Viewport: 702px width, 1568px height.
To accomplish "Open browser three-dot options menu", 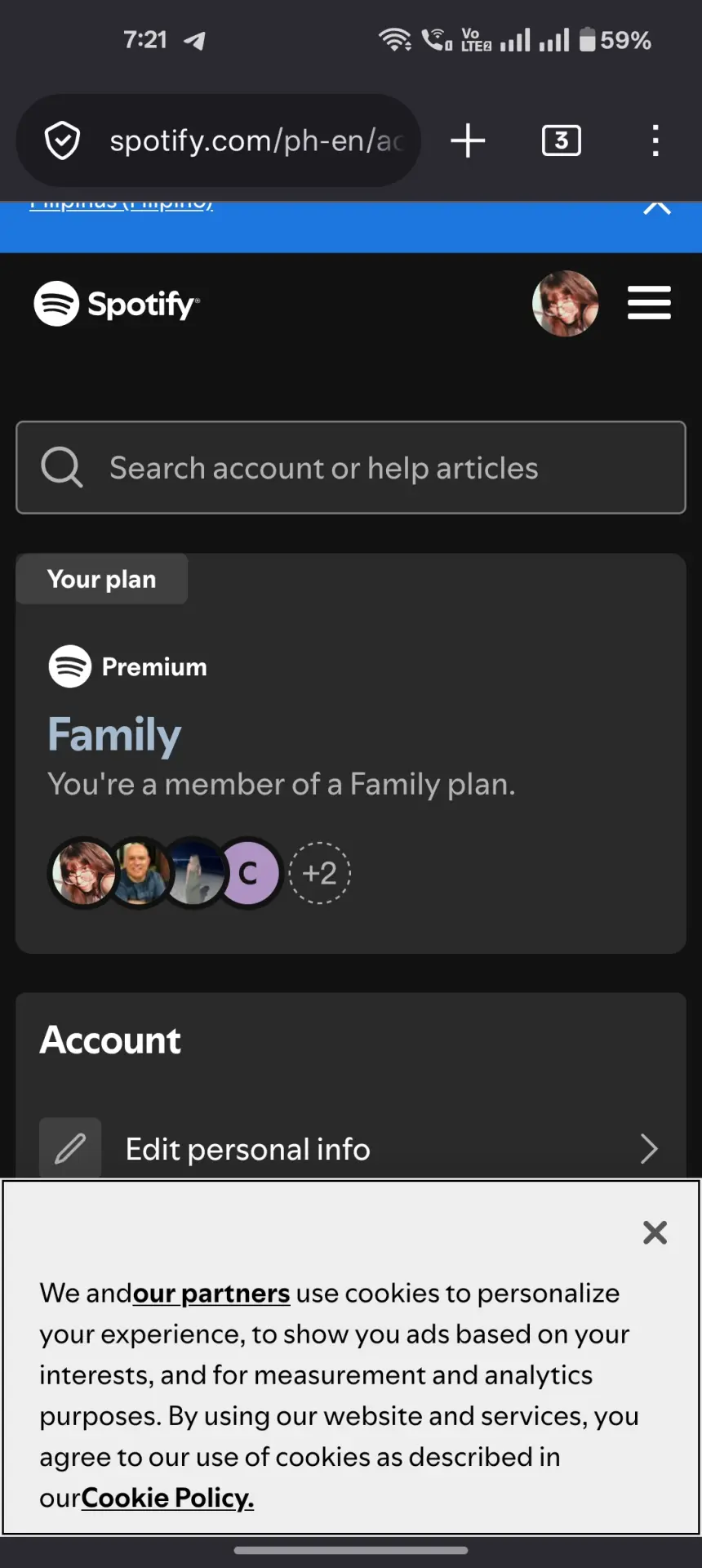I will click(655, 140).
